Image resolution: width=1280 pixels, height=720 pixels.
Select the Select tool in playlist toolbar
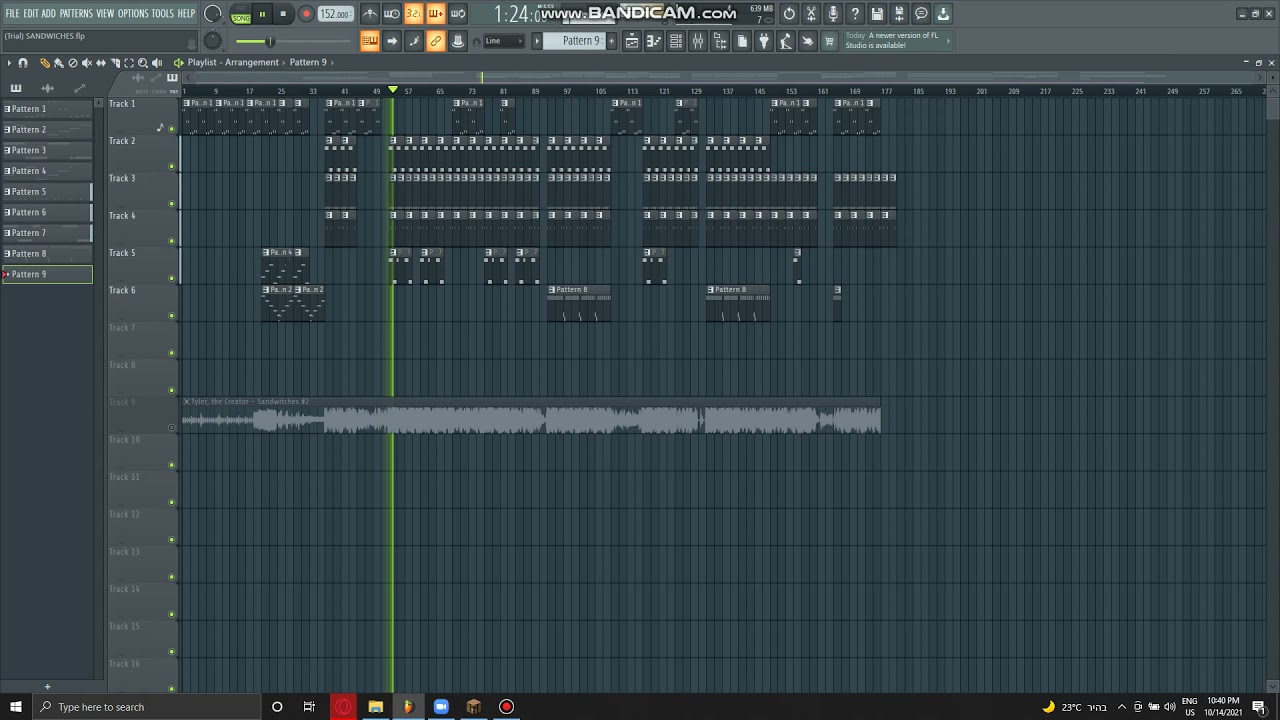point(129,63)
